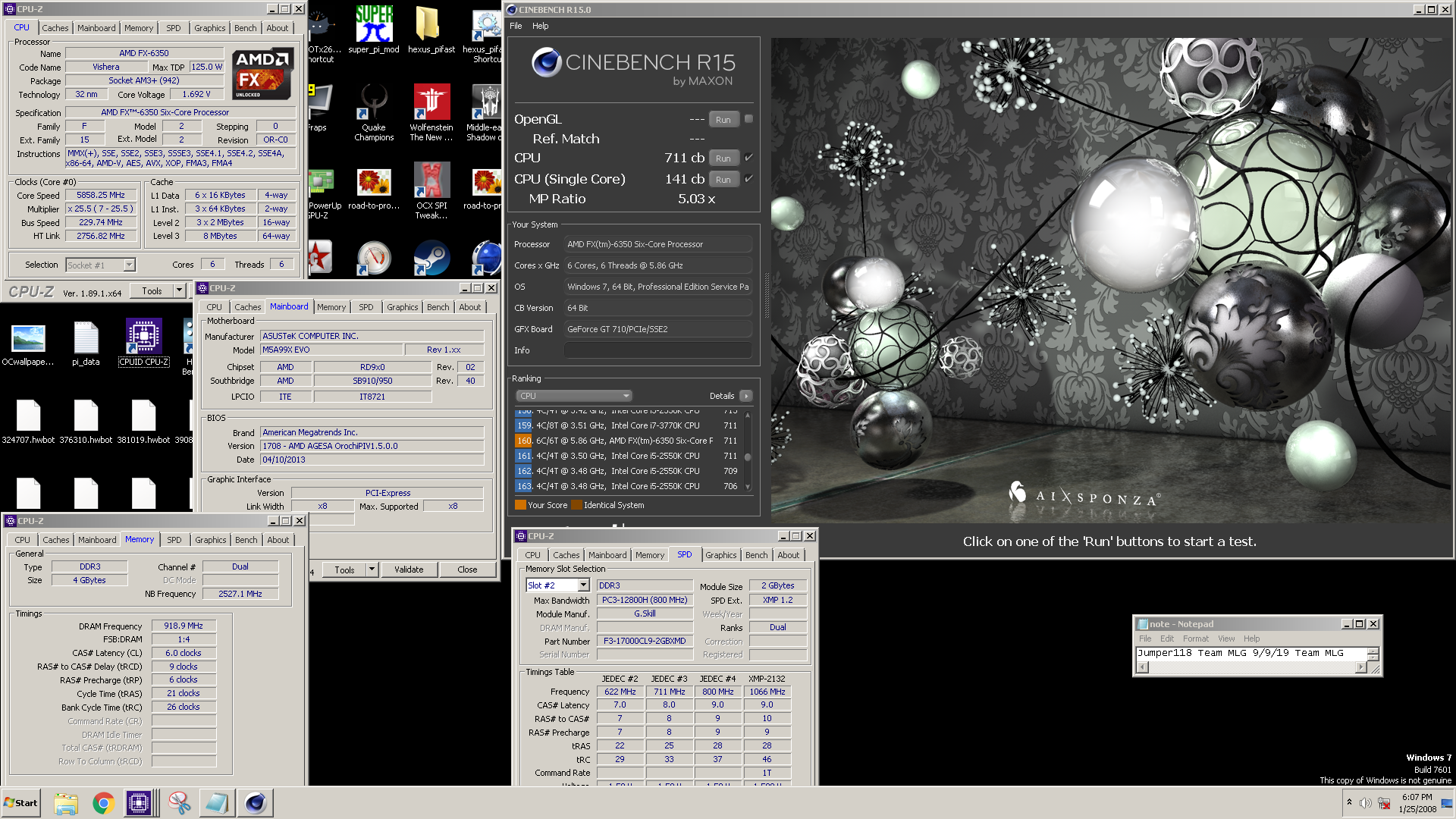Viewport: 1456px width, 819px height.
Task: Switch to CPU-Z taskbar button
Action: pyautogui.click(x=141, y=803)
